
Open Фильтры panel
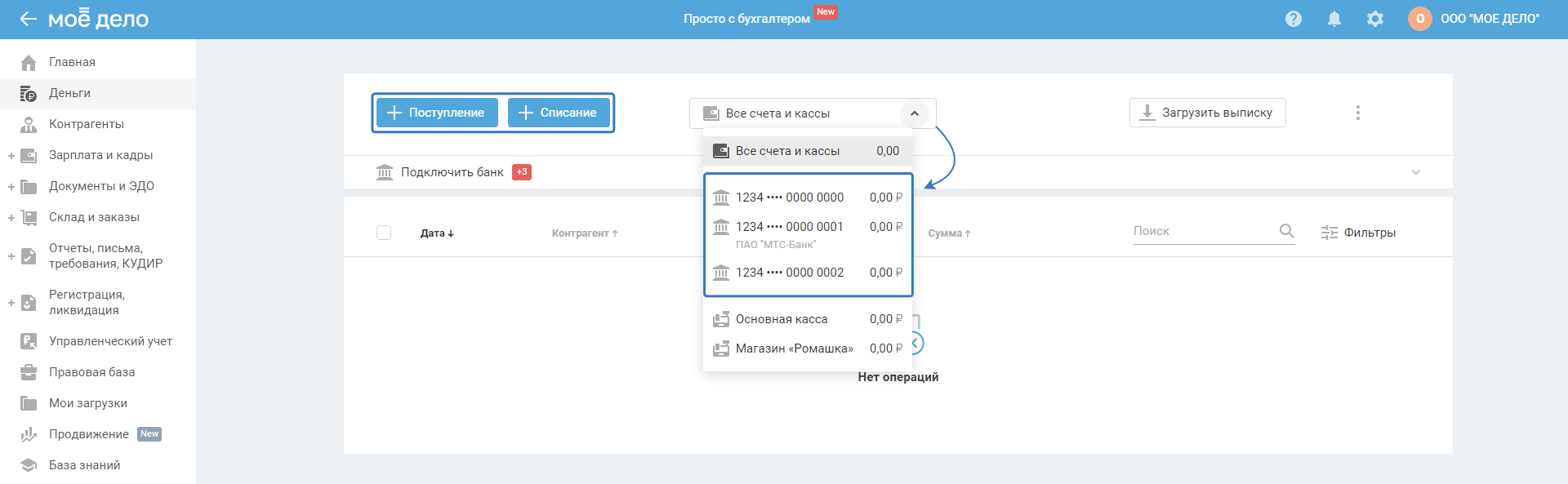1359,233
